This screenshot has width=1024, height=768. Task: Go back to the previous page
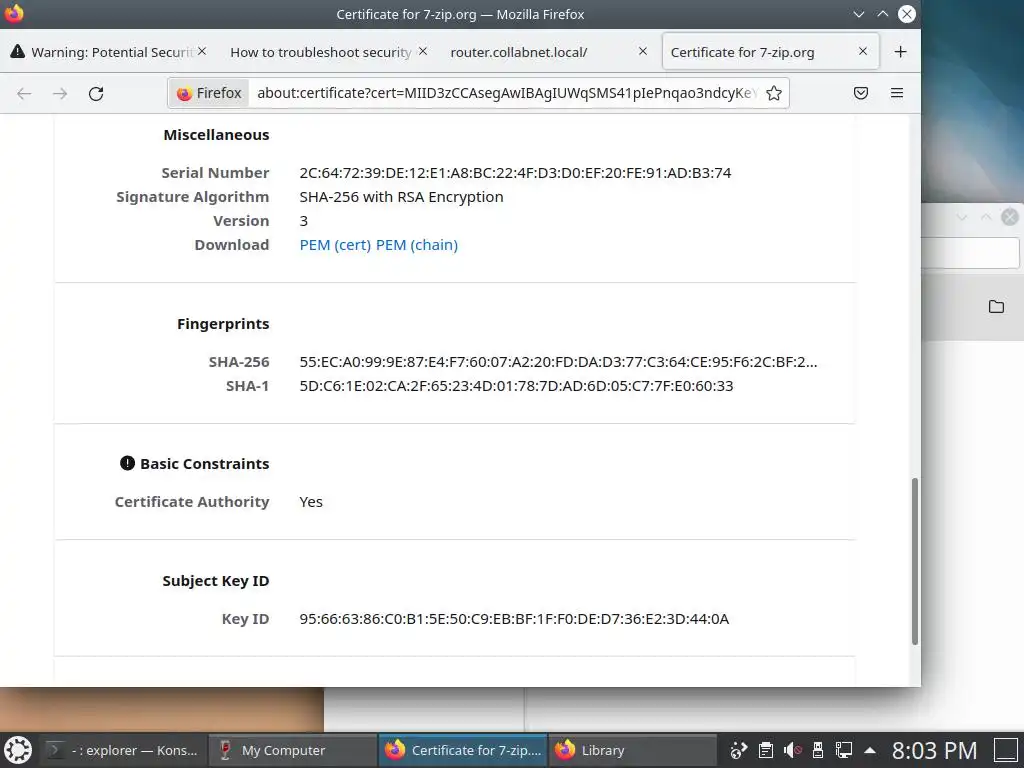(x=24, y=93)
